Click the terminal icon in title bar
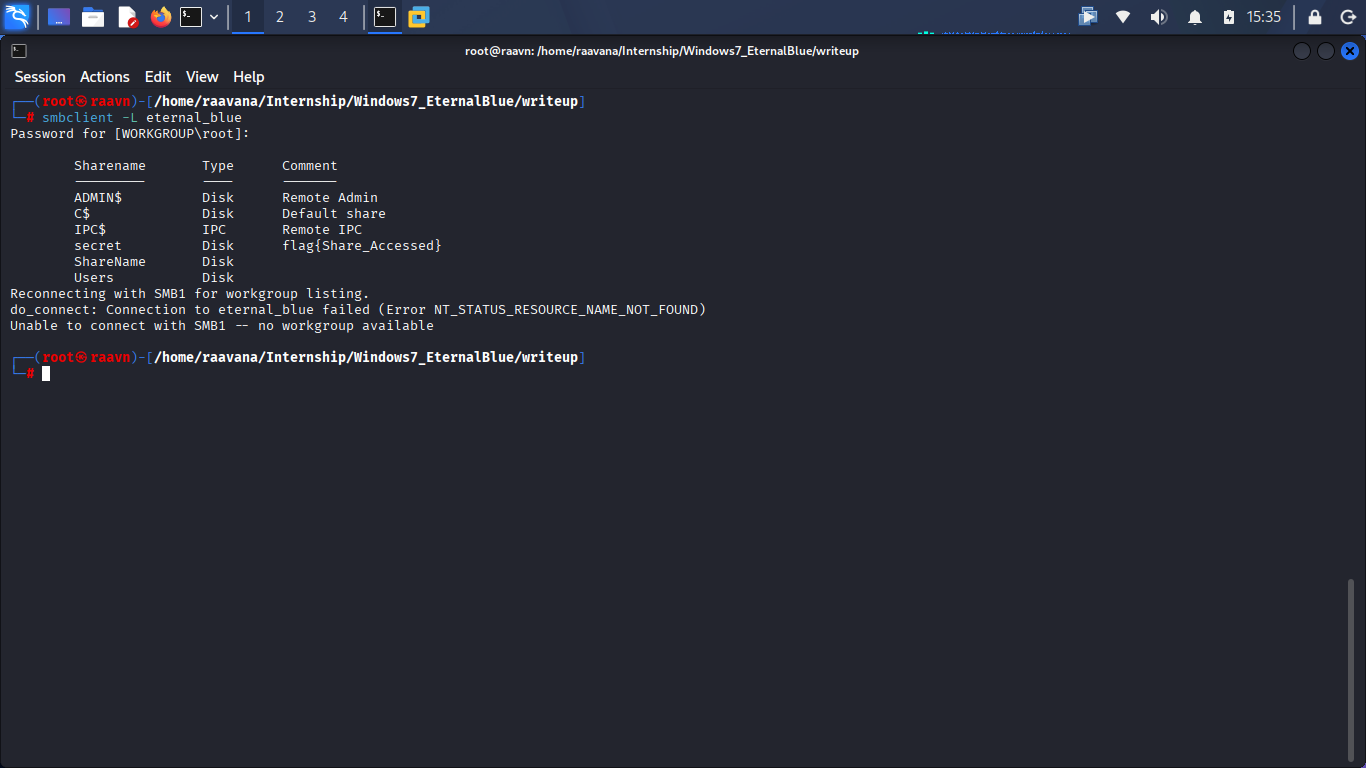Viewport: 1366px width, 768px height. 19,51
